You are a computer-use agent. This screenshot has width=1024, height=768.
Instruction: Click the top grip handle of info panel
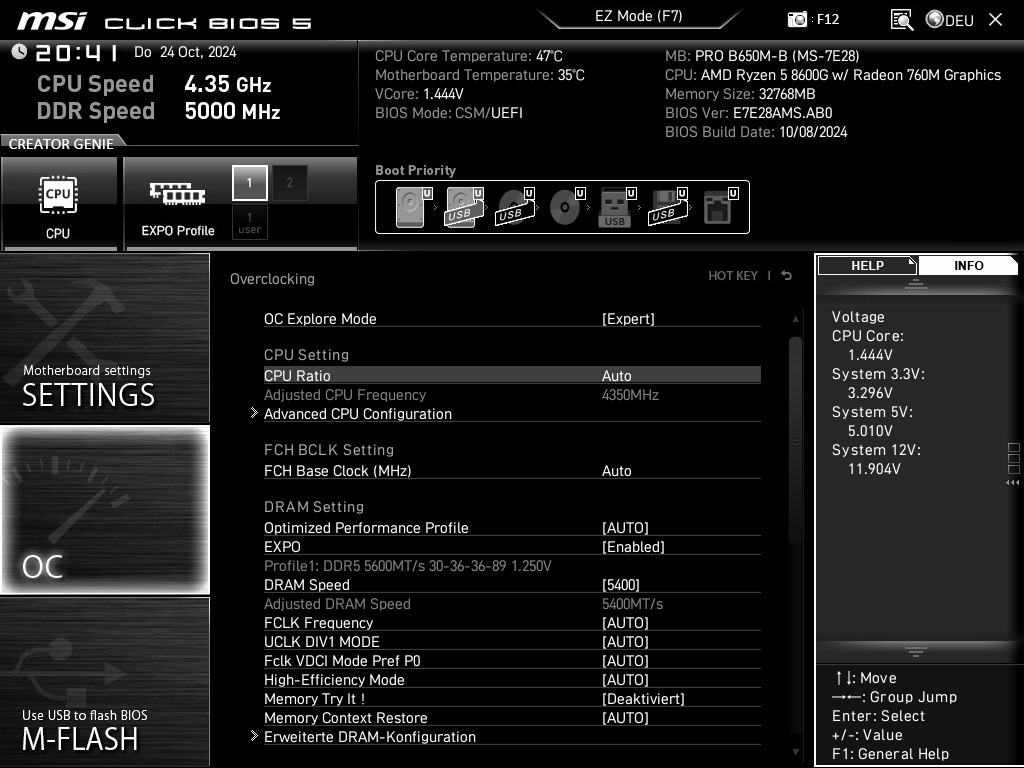(916, 284)
